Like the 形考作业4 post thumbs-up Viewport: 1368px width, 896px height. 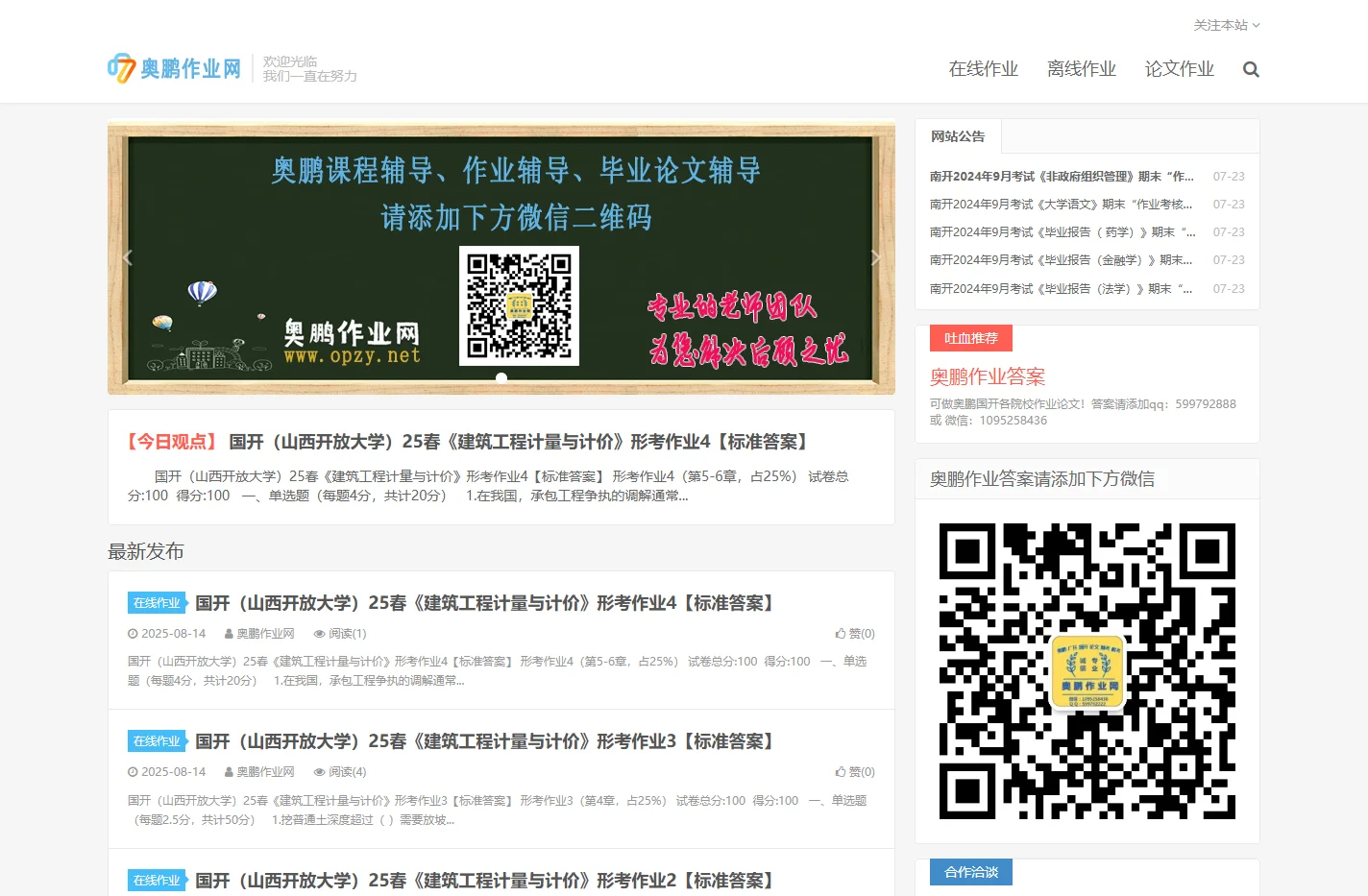854,634
